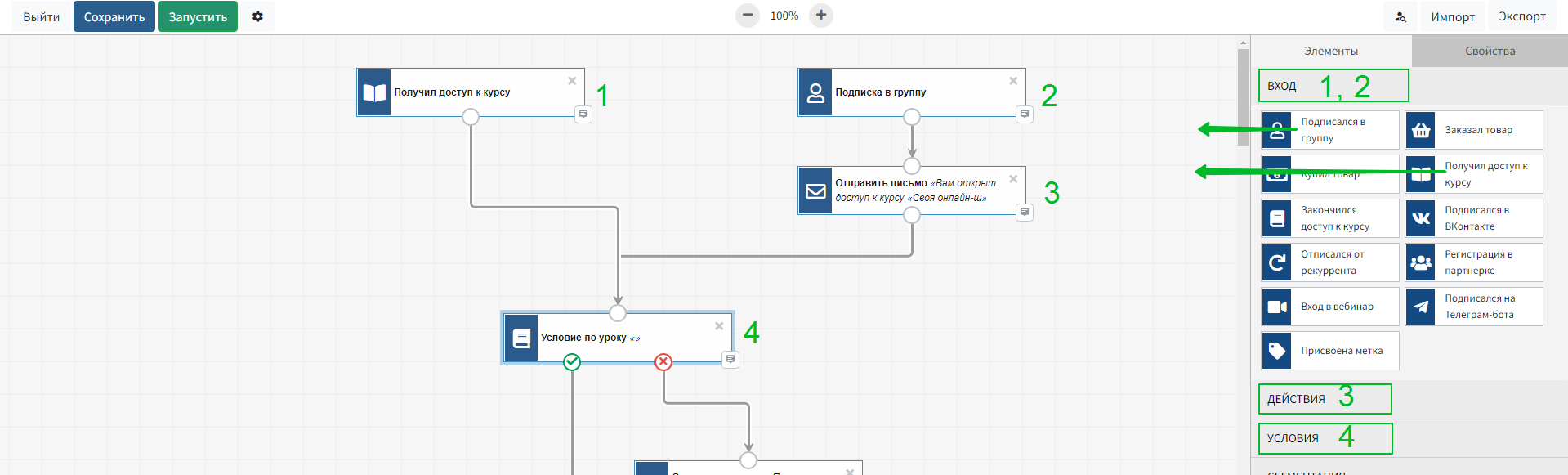This screenshot has height=475, width=1568.
Task: Choose the 'Вход в вебинар' element
Action: [1329, 307]
